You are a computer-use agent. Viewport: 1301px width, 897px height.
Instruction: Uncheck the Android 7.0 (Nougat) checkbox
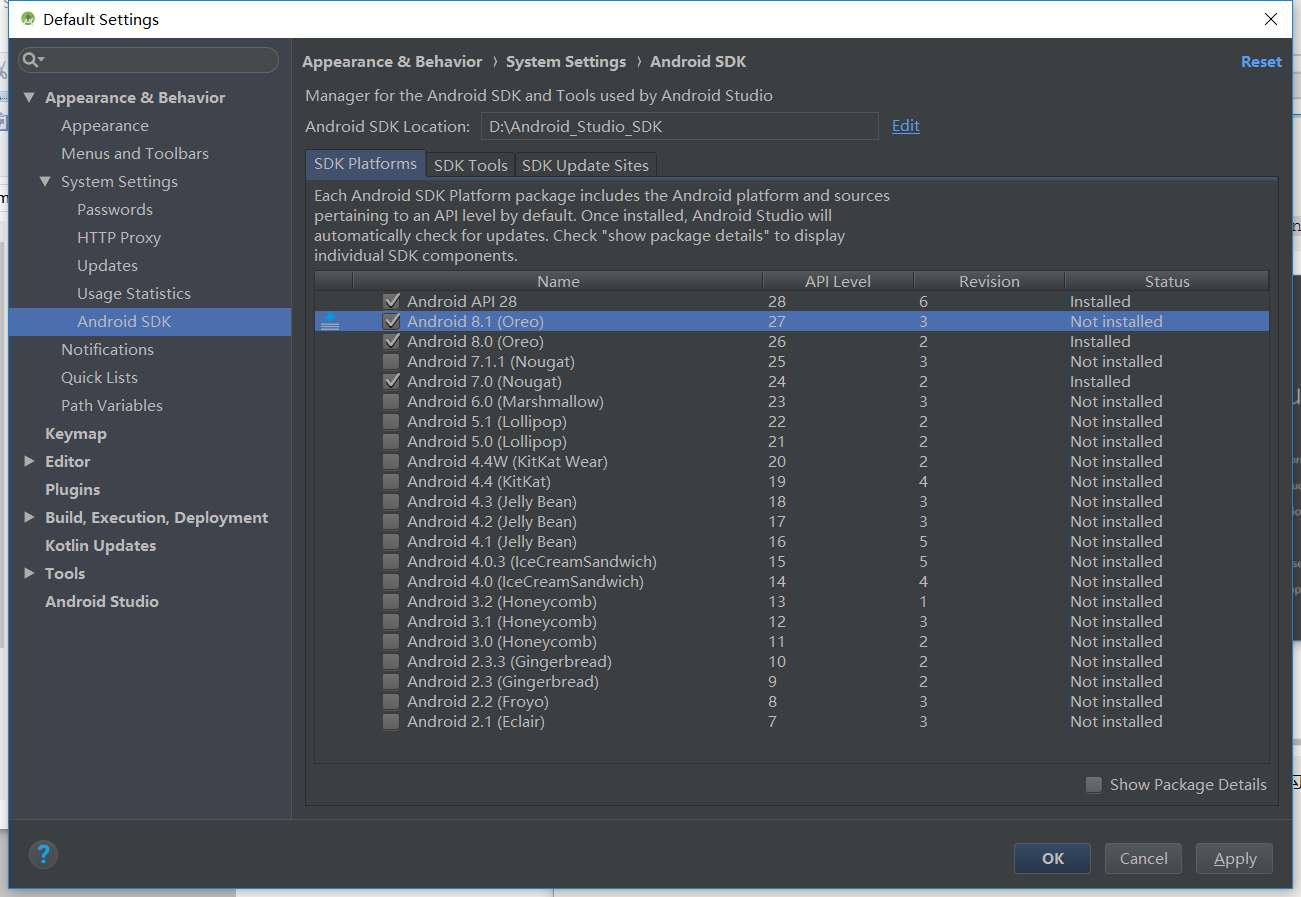tap(391, 381)
